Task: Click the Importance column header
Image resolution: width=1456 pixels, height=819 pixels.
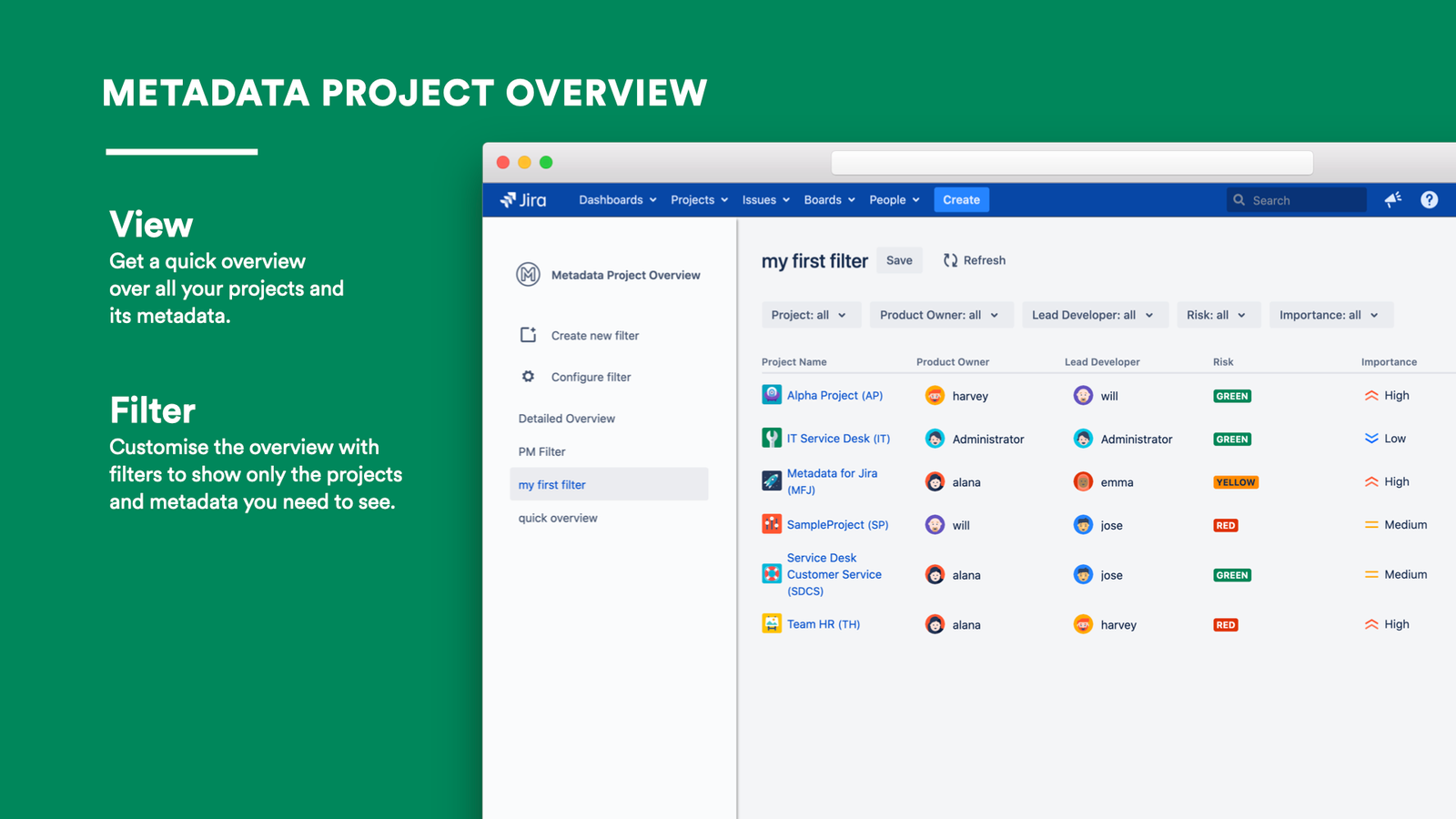Action: pyautogui.click(x=1389, y=362)
